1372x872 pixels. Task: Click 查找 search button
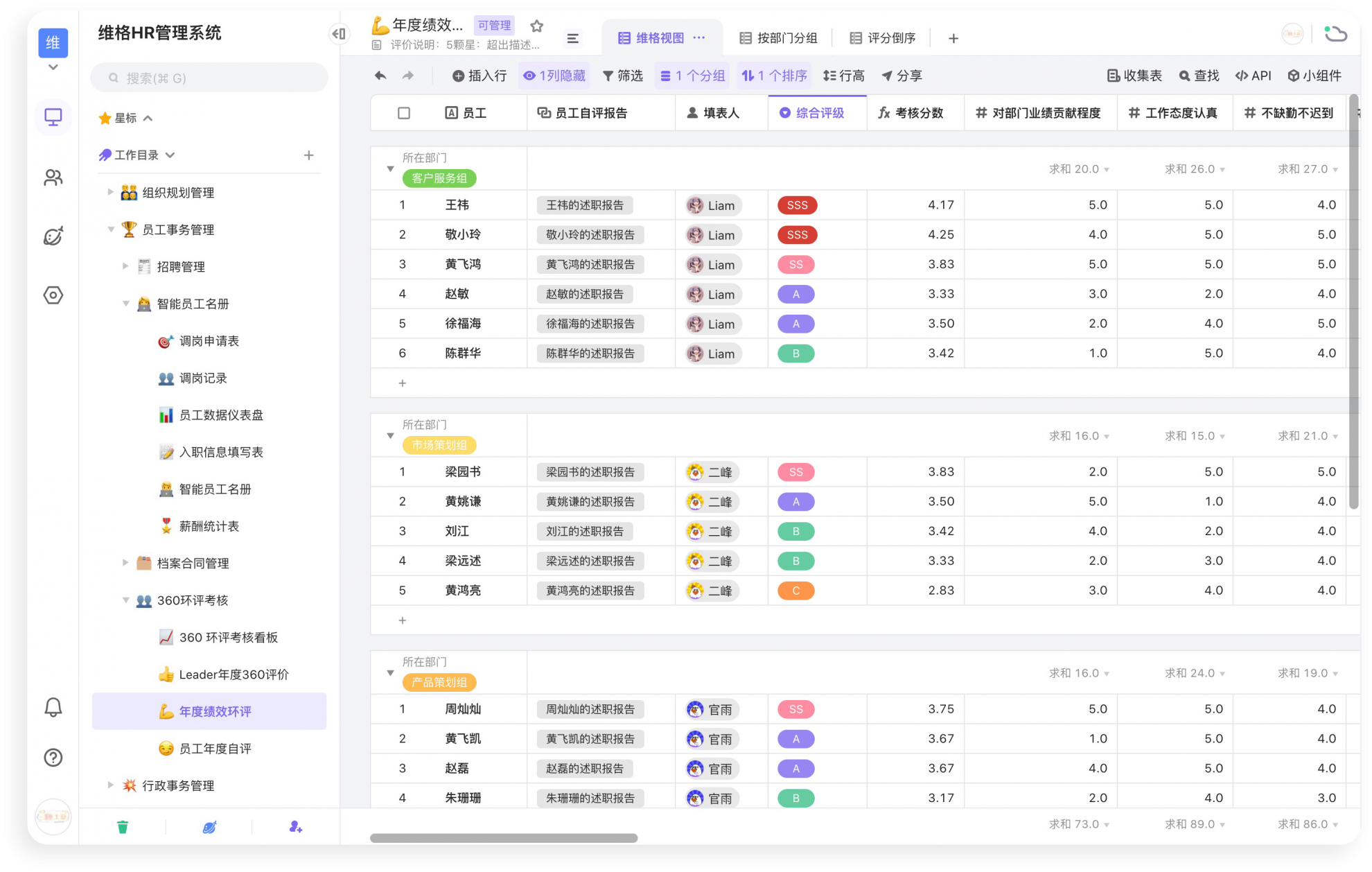(x=1199, y=76)
